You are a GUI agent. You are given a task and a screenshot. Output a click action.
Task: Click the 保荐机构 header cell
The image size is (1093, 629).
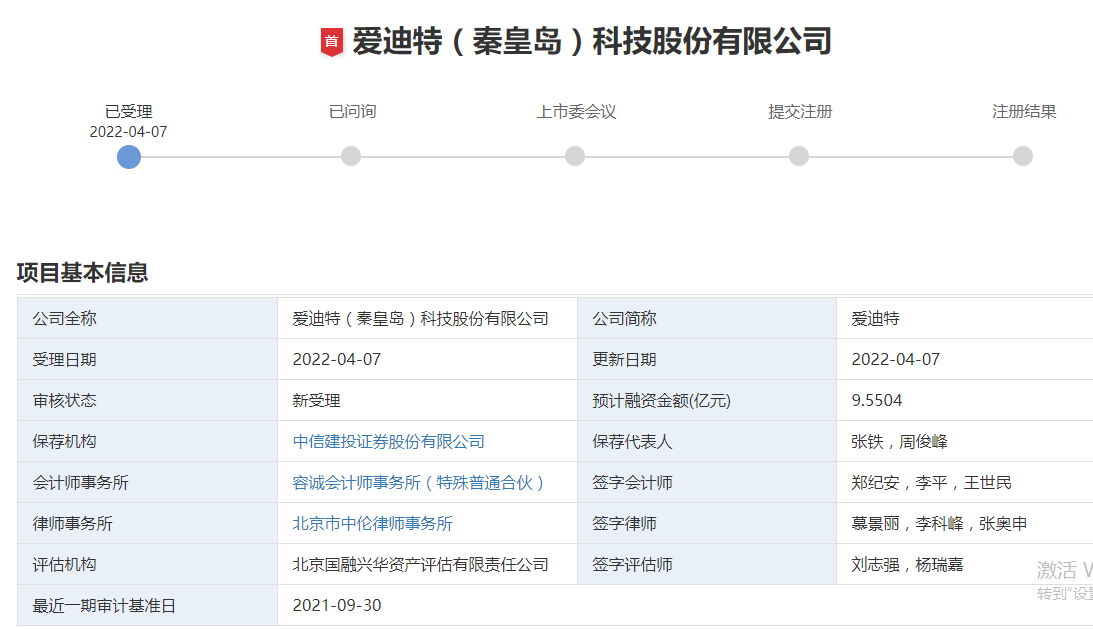[147, 441]
